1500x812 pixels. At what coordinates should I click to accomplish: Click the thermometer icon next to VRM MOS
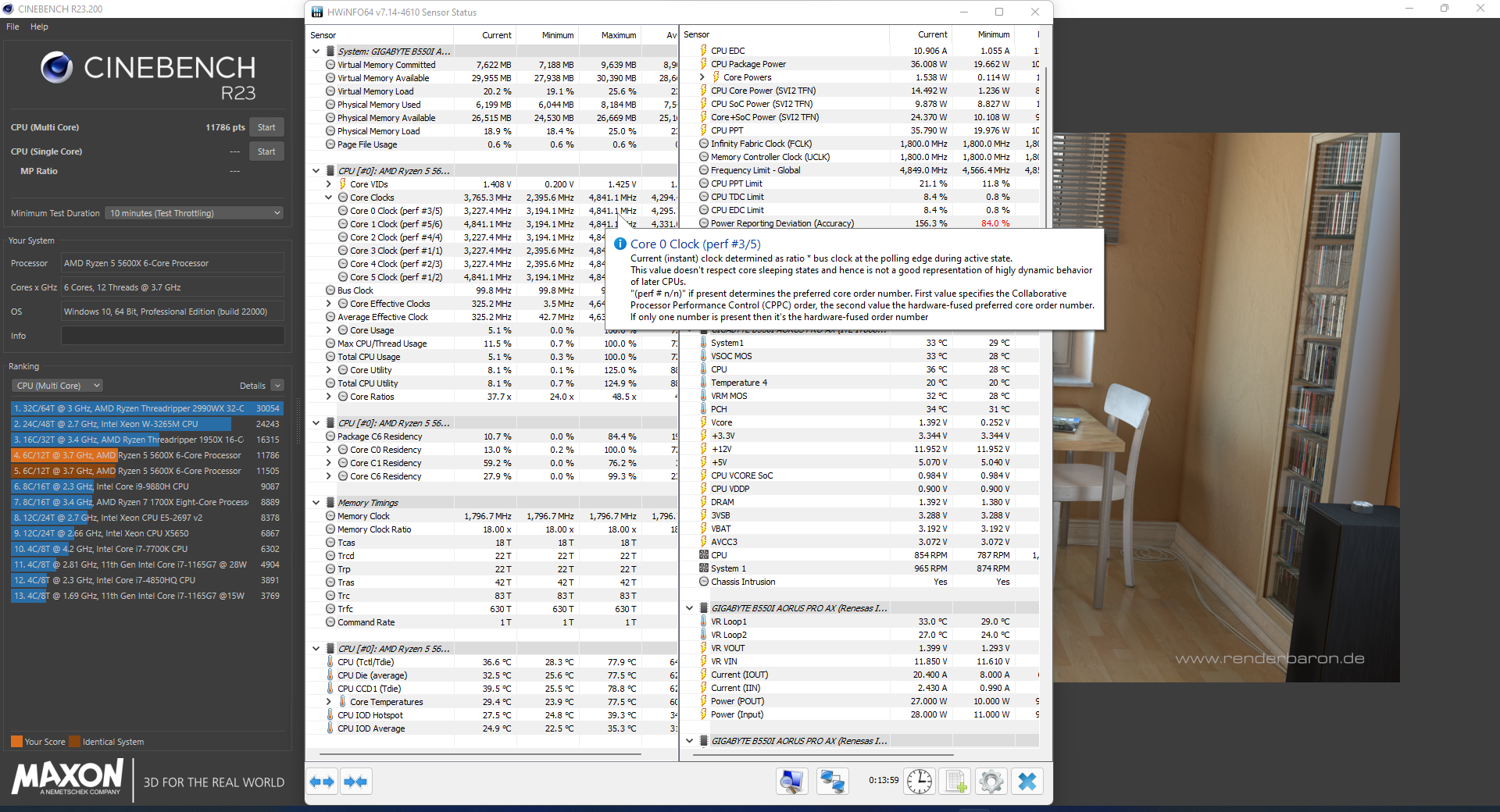[703, 396]
